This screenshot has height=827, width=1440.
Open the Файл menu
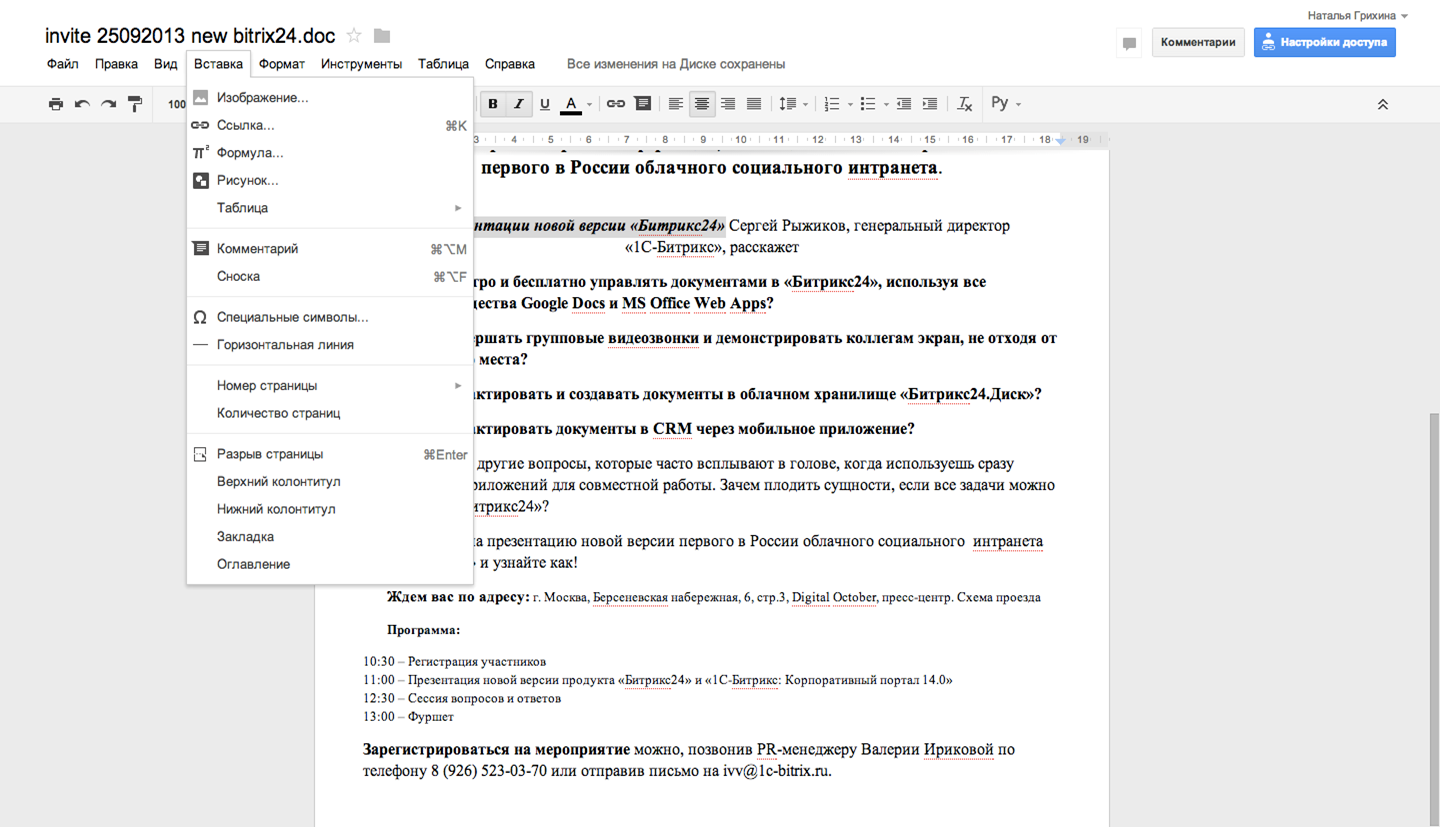coord(62,64)
